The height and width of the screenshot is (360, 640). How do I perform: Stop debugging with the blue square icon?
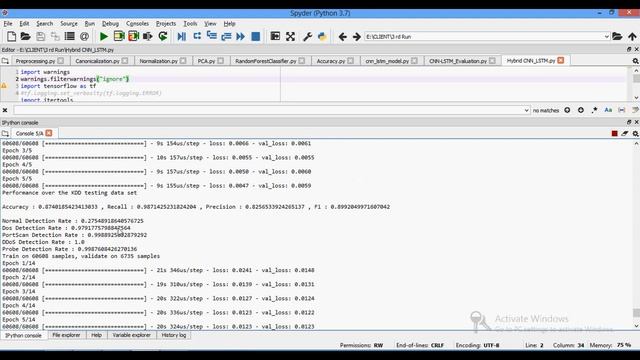click(256, 36)
